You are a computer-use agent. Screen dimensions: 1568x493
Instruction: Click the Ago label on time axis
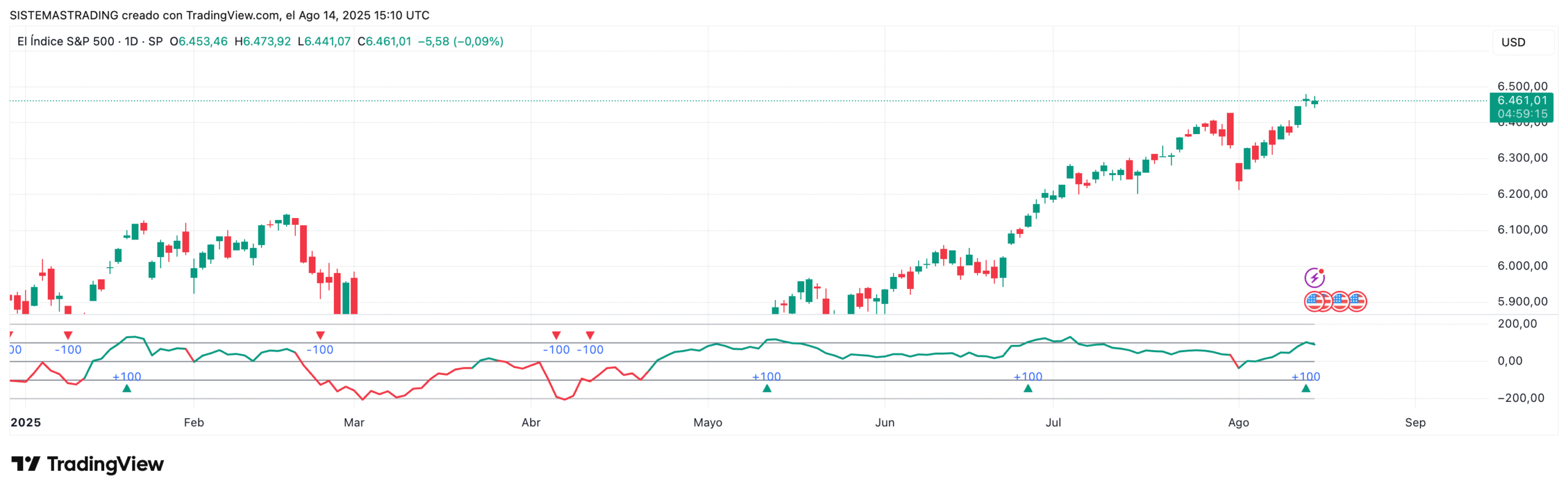click(1238, 423)
